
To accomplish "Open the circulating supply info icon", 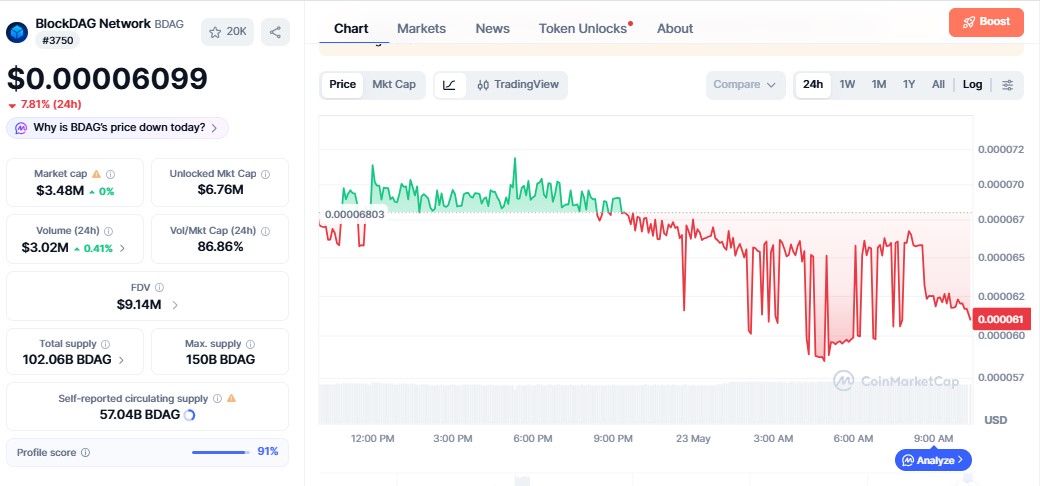I will tap(217, 398).
